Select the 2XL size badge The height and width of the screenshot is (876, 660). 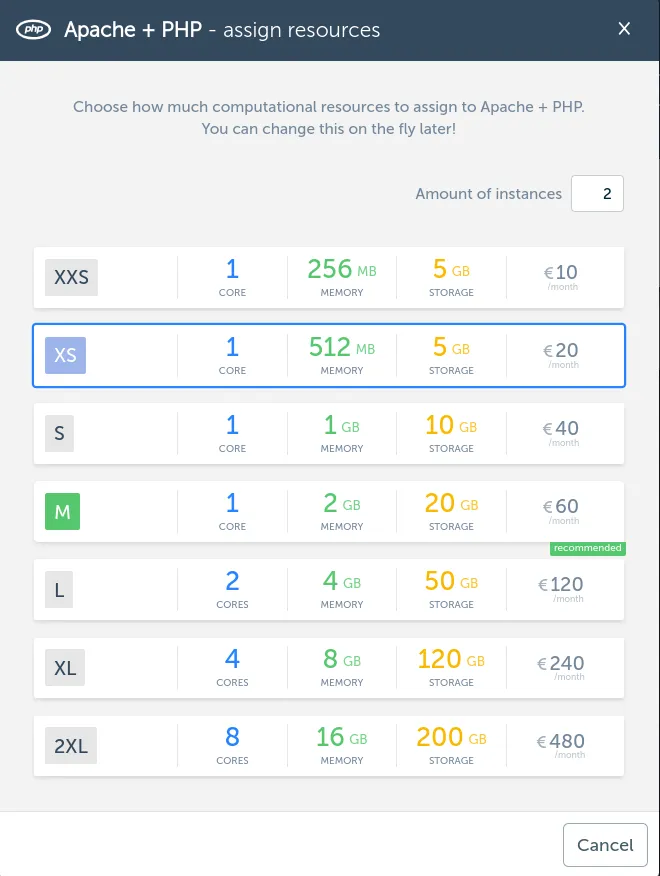click(x=71, y=745)
